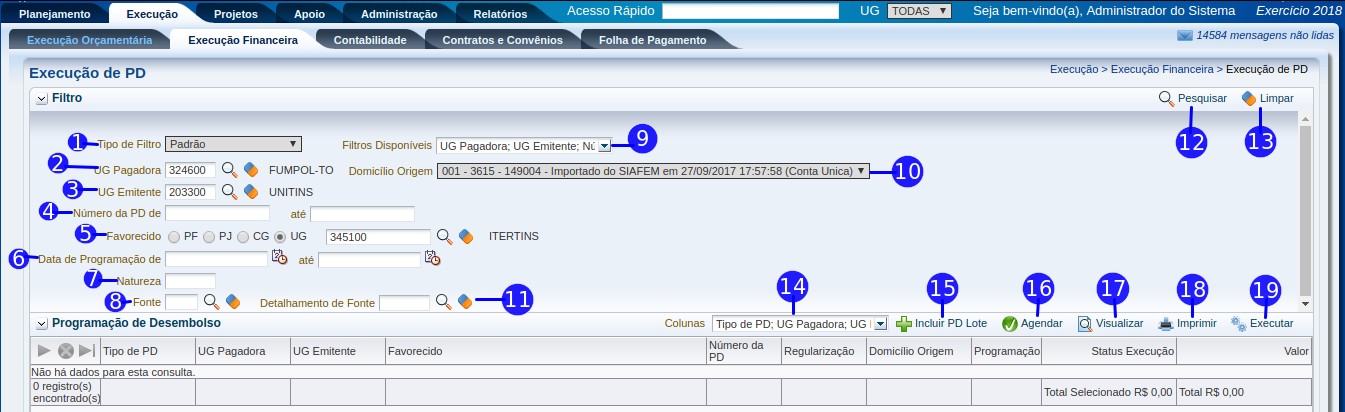Click the Pesquisar button
The height and width of the screenshot is (412, 1345).
point(1192,99)
